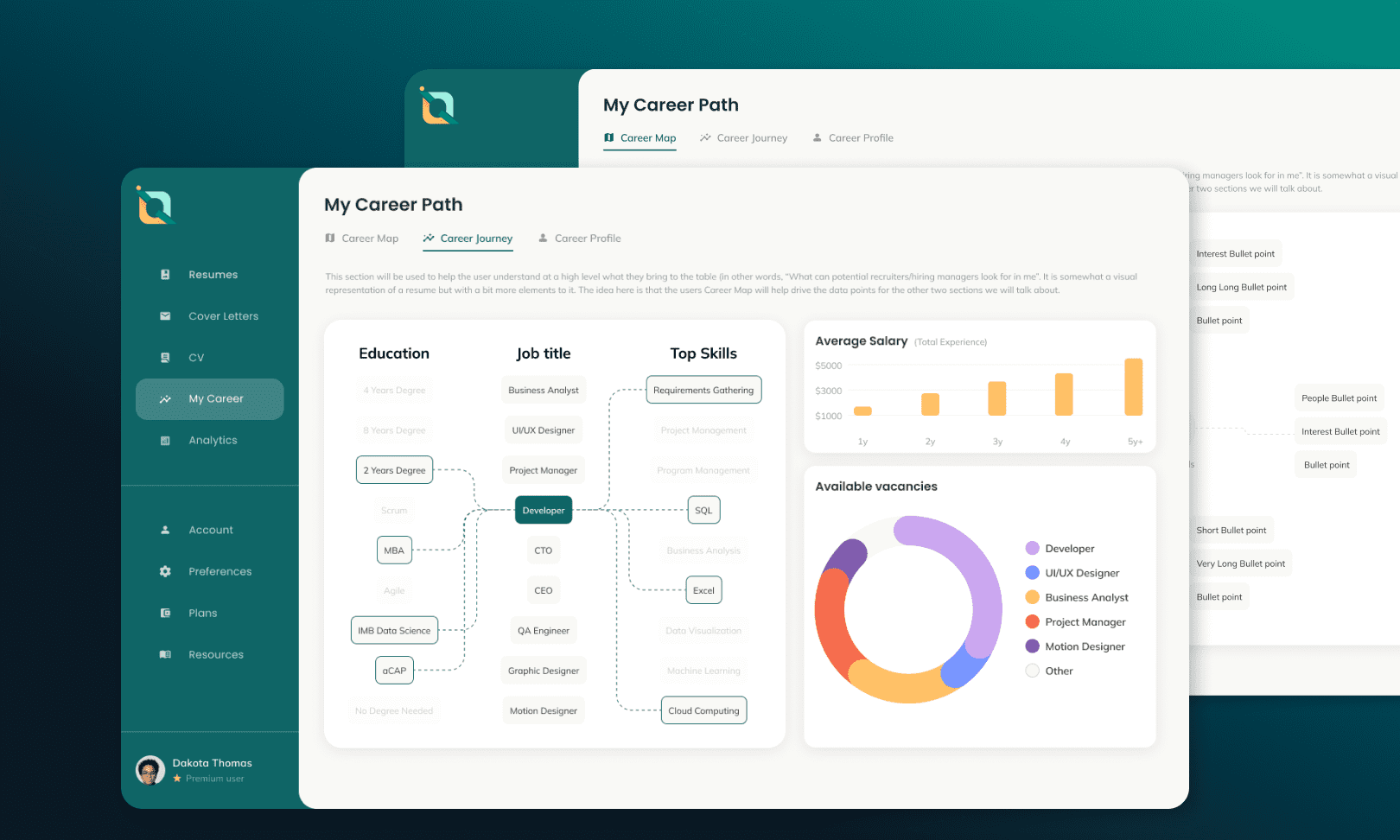This screenshot has width=1400, height=840.
Task: Click the Data Visualization faded skill
Action: click(703, 631)
